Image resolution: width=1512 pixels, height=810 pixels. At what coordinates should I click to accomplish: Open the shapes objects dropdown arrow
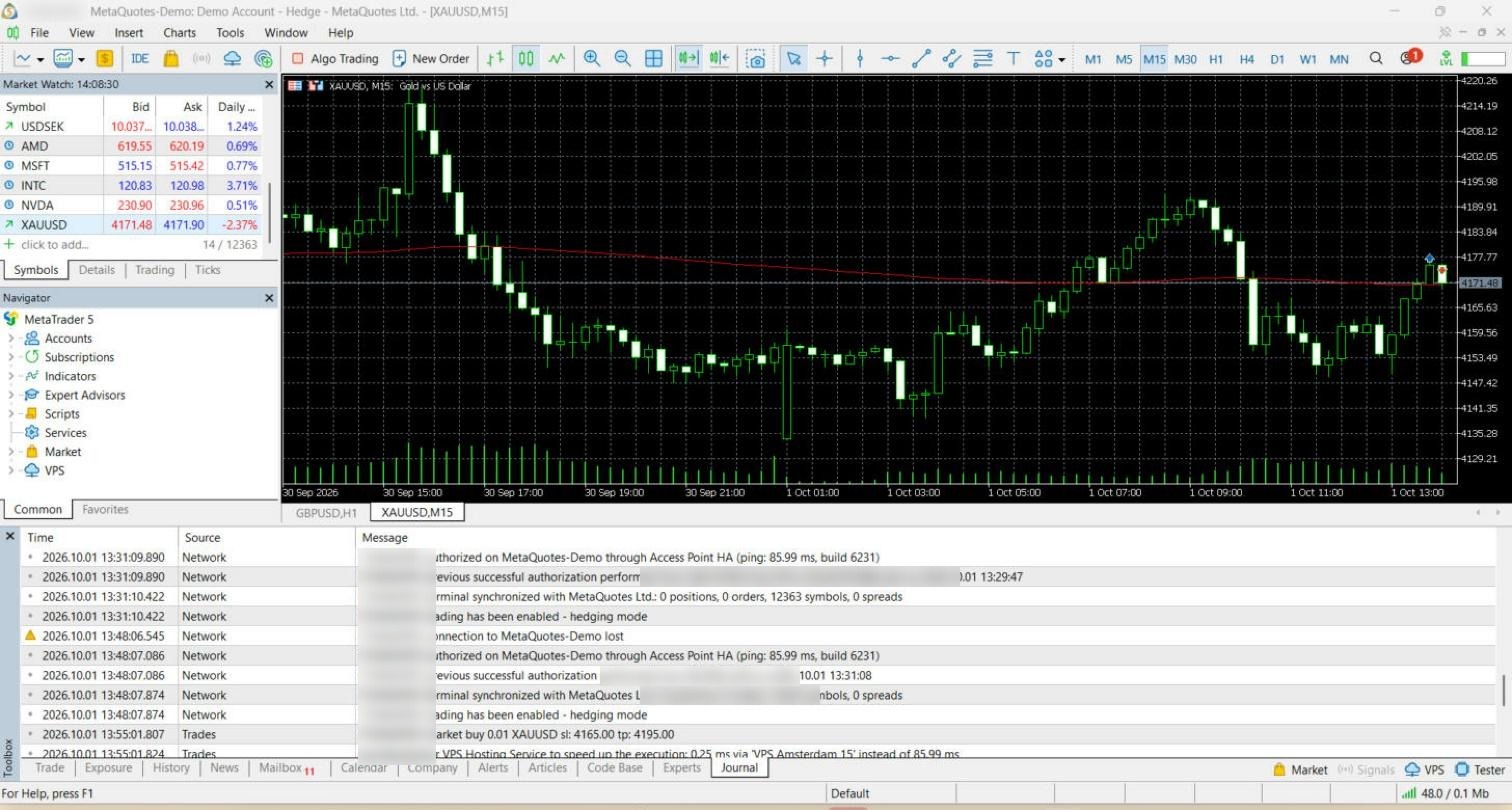[x=1061, y=59]
